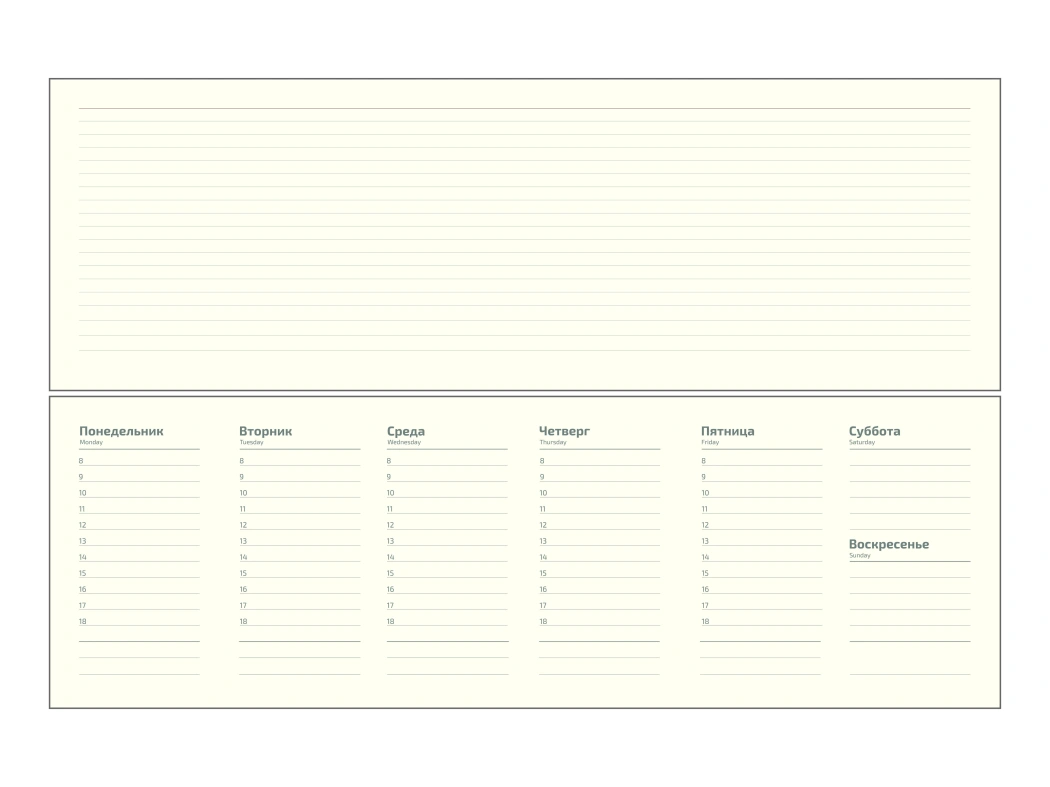Click the Понедельник day heading
1050x787 pixels.
click(121, 431)
